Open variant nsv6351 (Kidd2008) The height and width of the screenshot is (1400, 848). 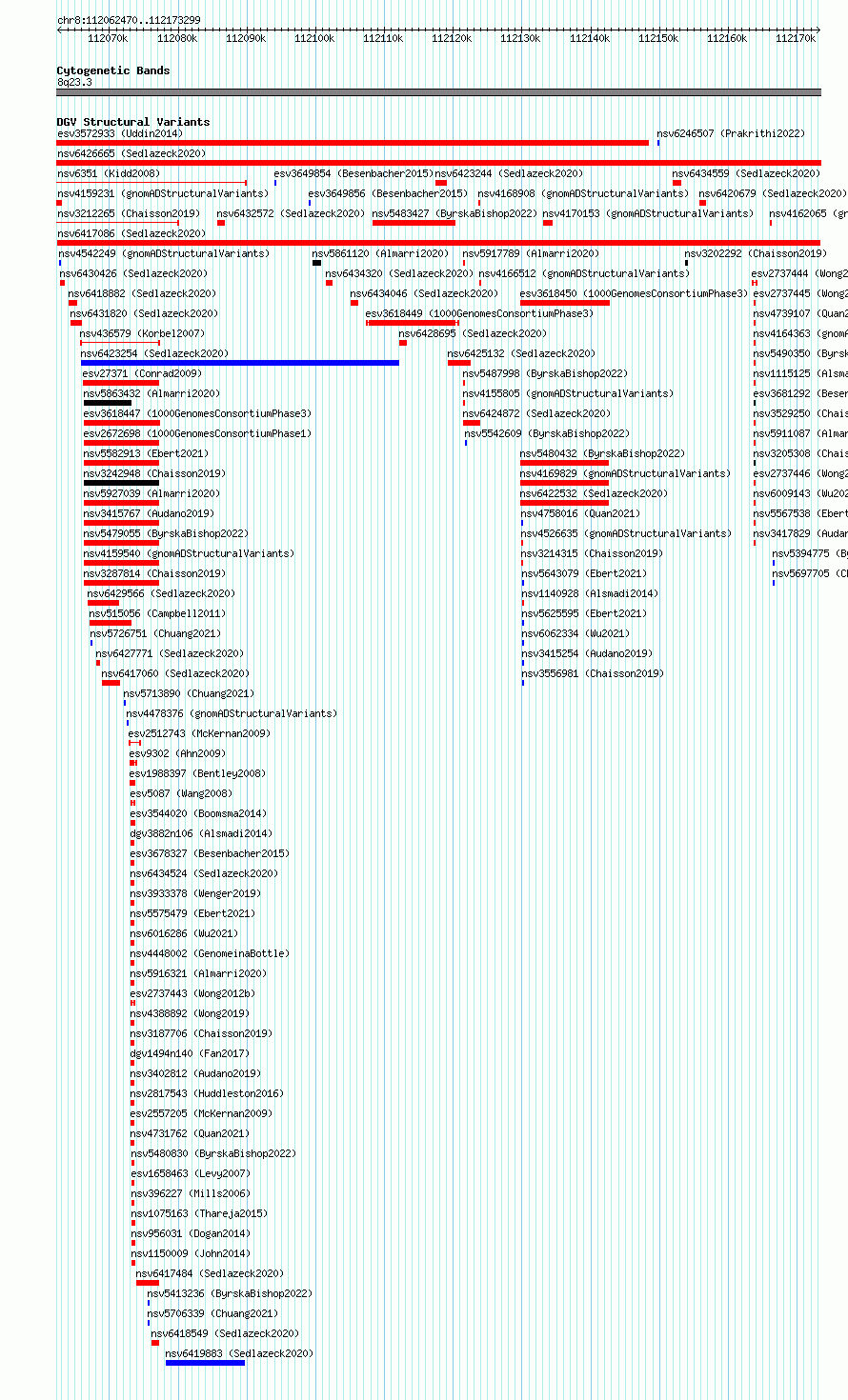coord(109,173)
